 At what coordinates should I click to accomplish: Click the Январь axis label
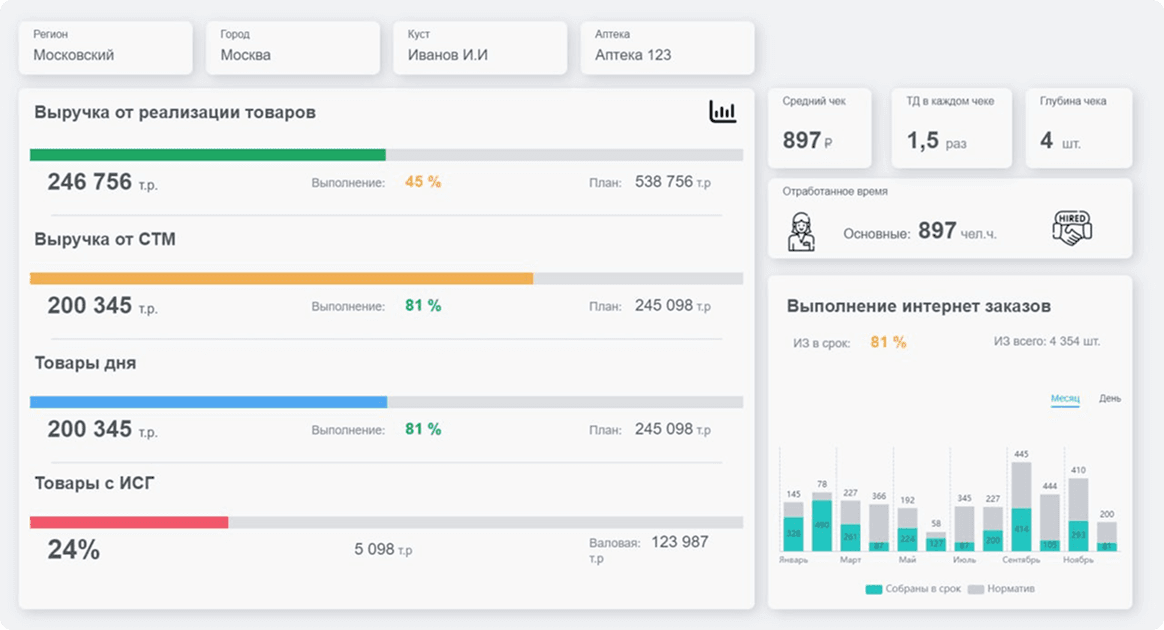point(793,560)
